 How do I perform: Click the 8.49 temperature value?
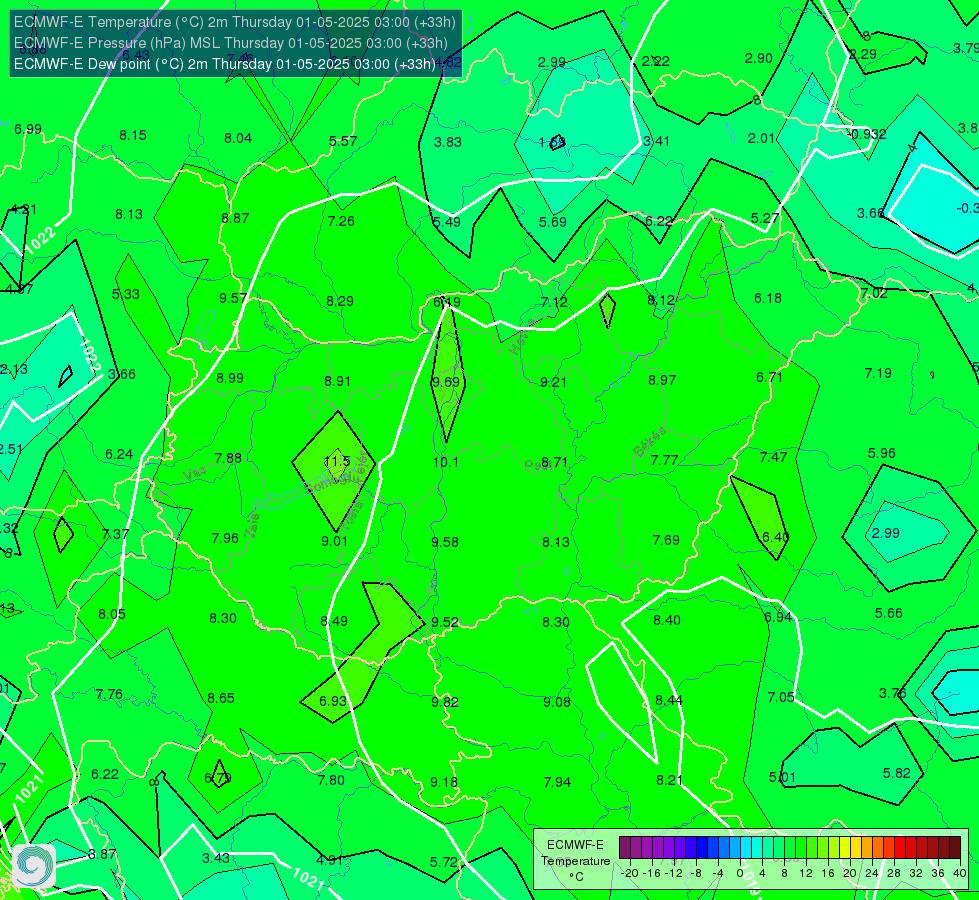333,621
